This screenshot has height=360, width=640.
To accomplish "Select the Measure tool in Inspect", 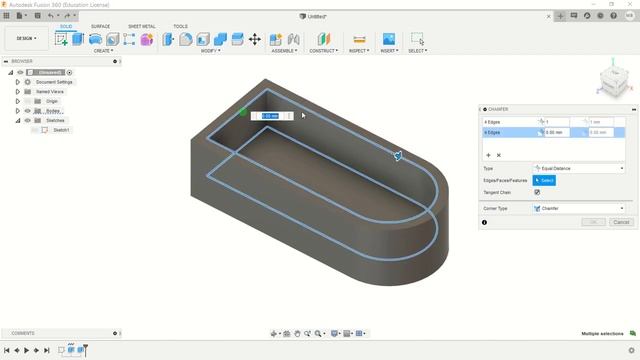I will click(359, 39).
